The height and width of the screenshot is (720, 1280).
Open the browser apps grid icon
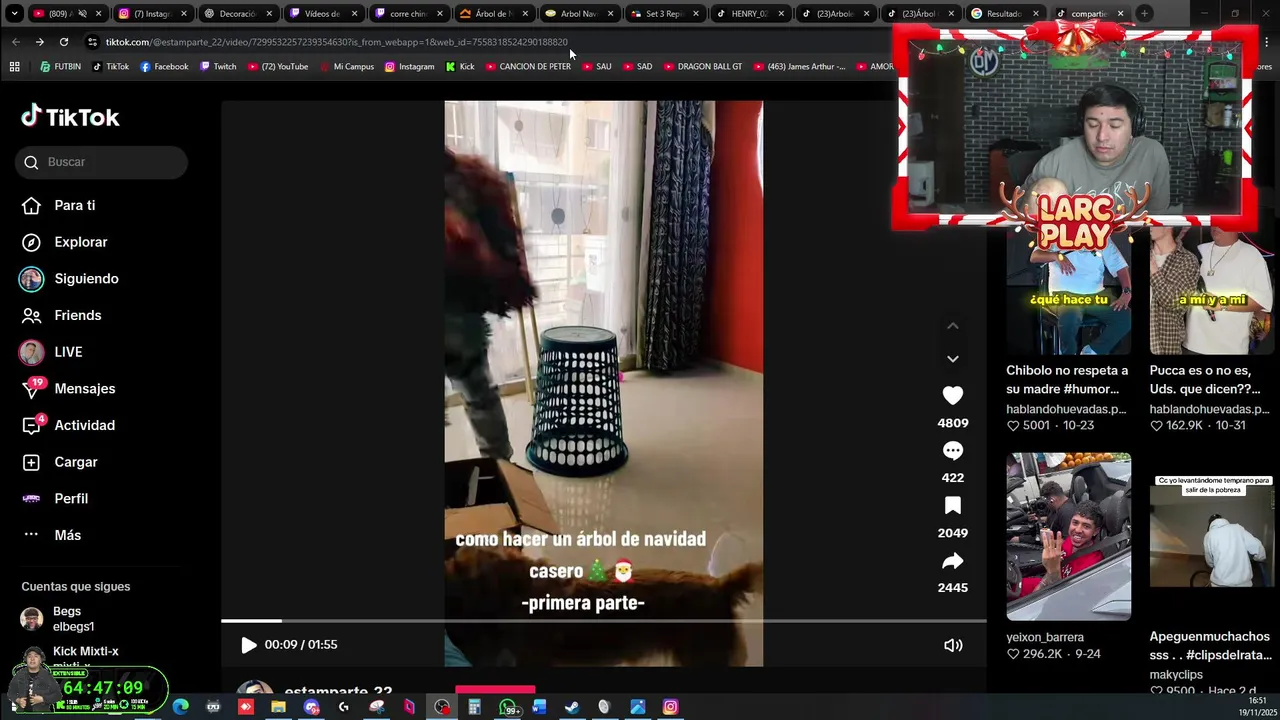(14, 67)
